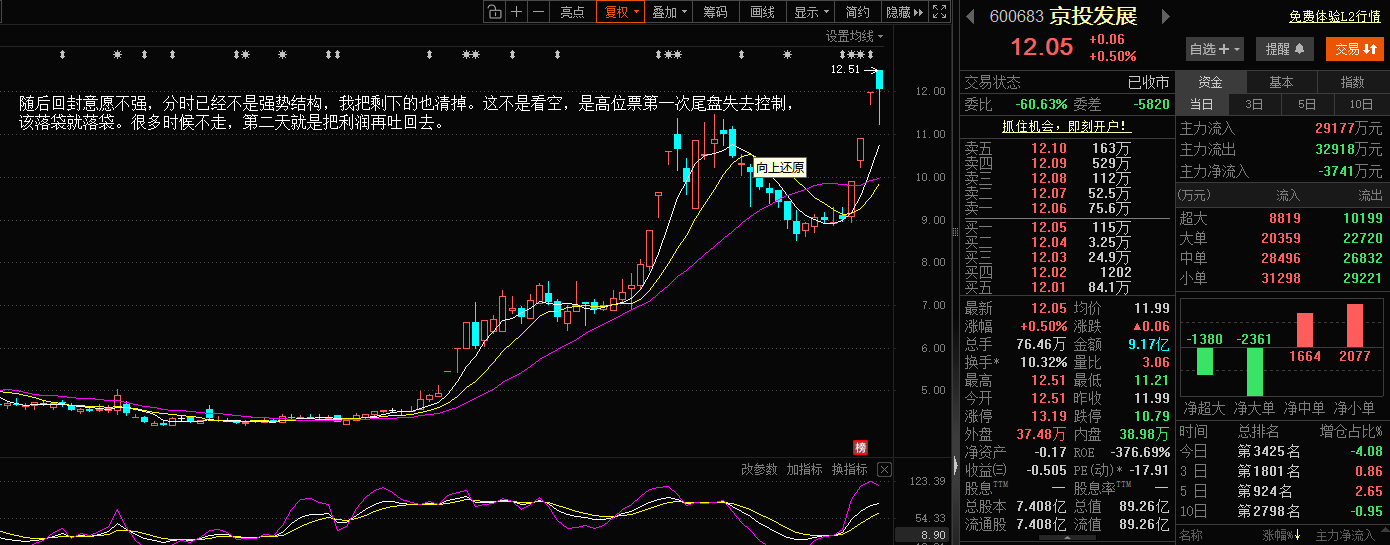Image resolution: width=1390 pixels, height=545 pixels.
Task: Collapse side panel with the splitter arrow
Action: tap(954, 467)
